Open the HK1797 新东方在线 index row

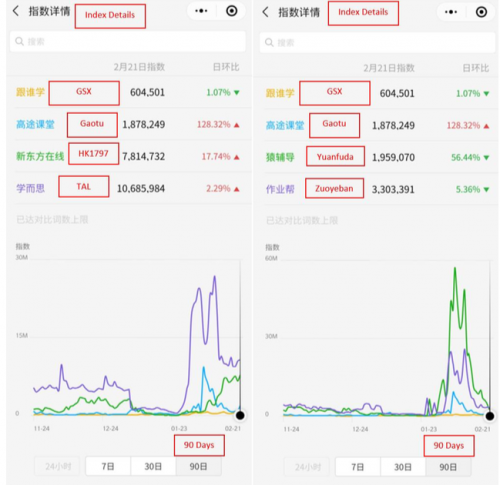coord(128,156)
